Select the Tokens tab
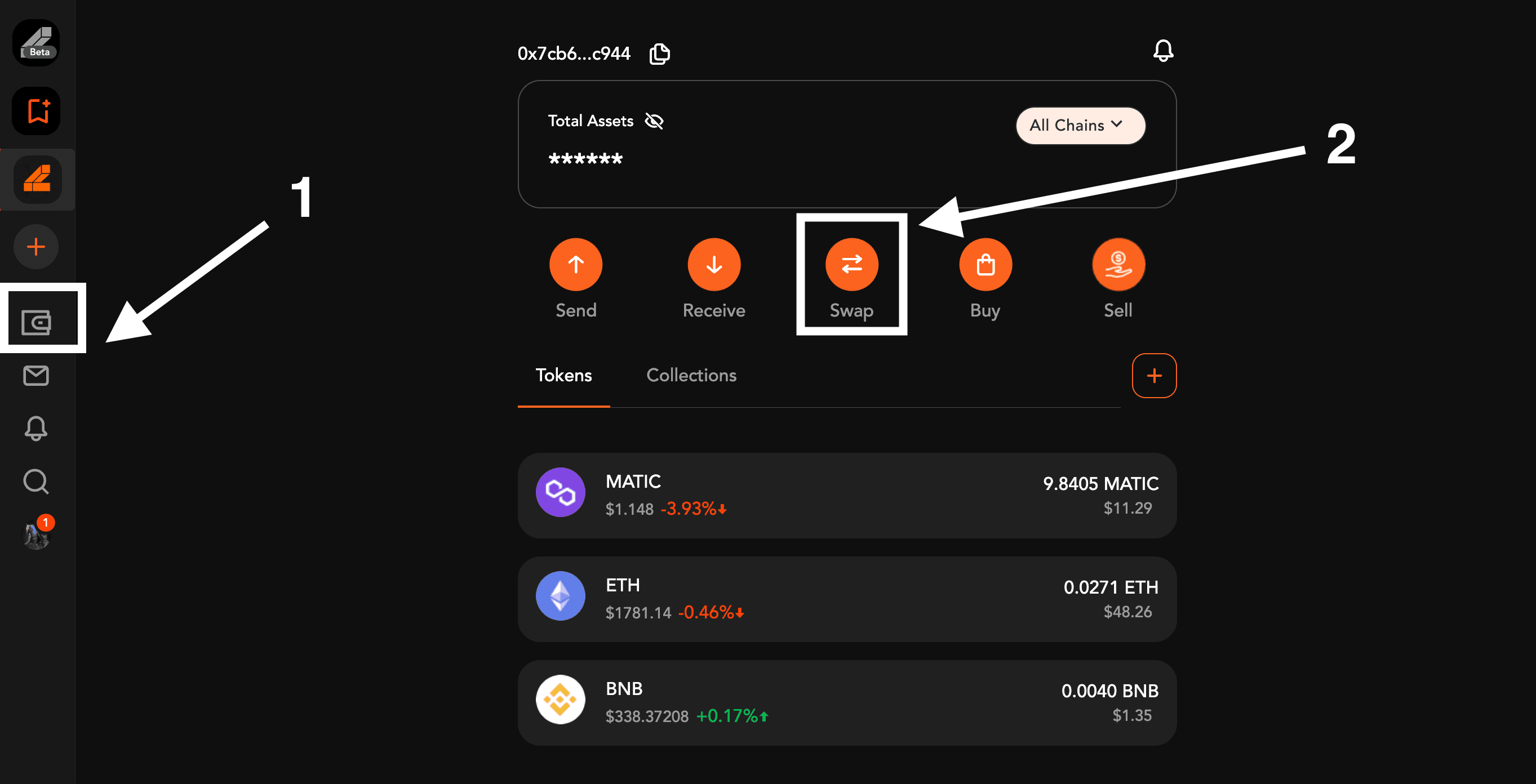Image resolution: width=1536 pixels, height=784 pixels. [x=563, y=375]
